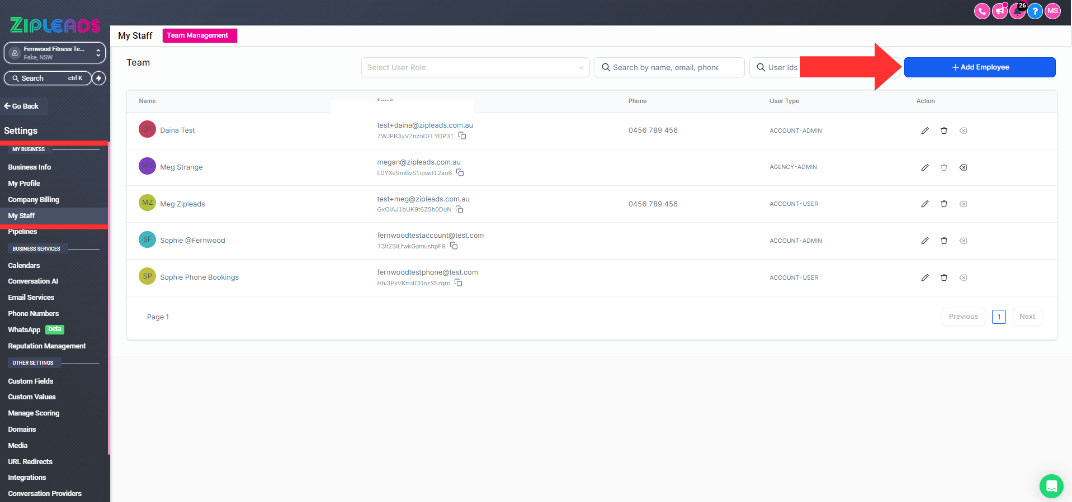Open the blue help question mark
Viewport: 1072px width, 502px height.
click(x=1035, y=11)
